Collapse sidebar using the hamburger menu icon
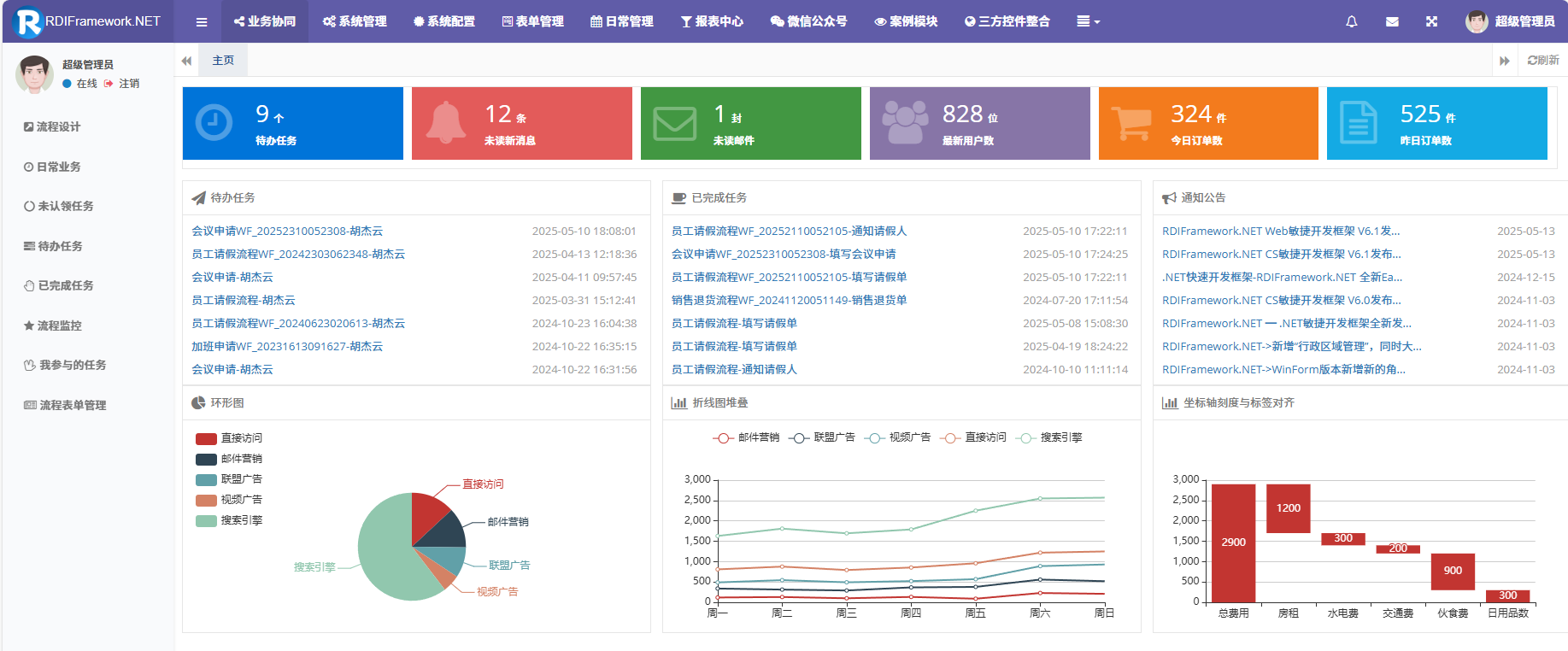The width and height of the screenshot is (1568, 651). [202, 21]
